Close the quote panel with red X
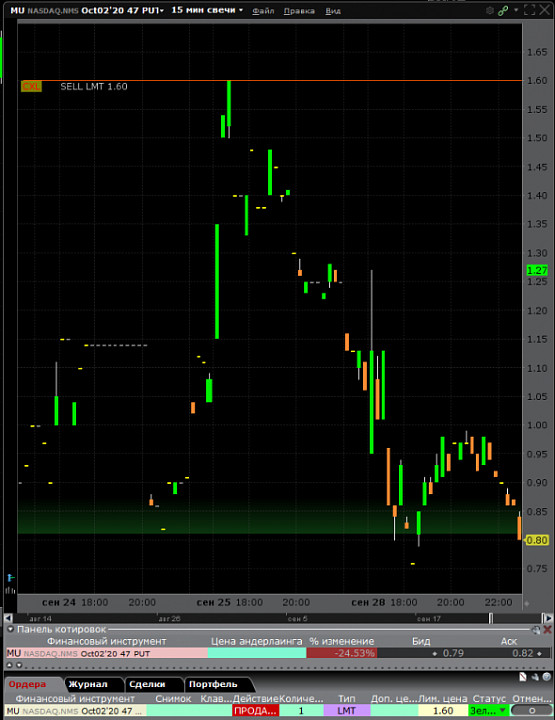This screenshot has width=555, height=720. point(547,630)
